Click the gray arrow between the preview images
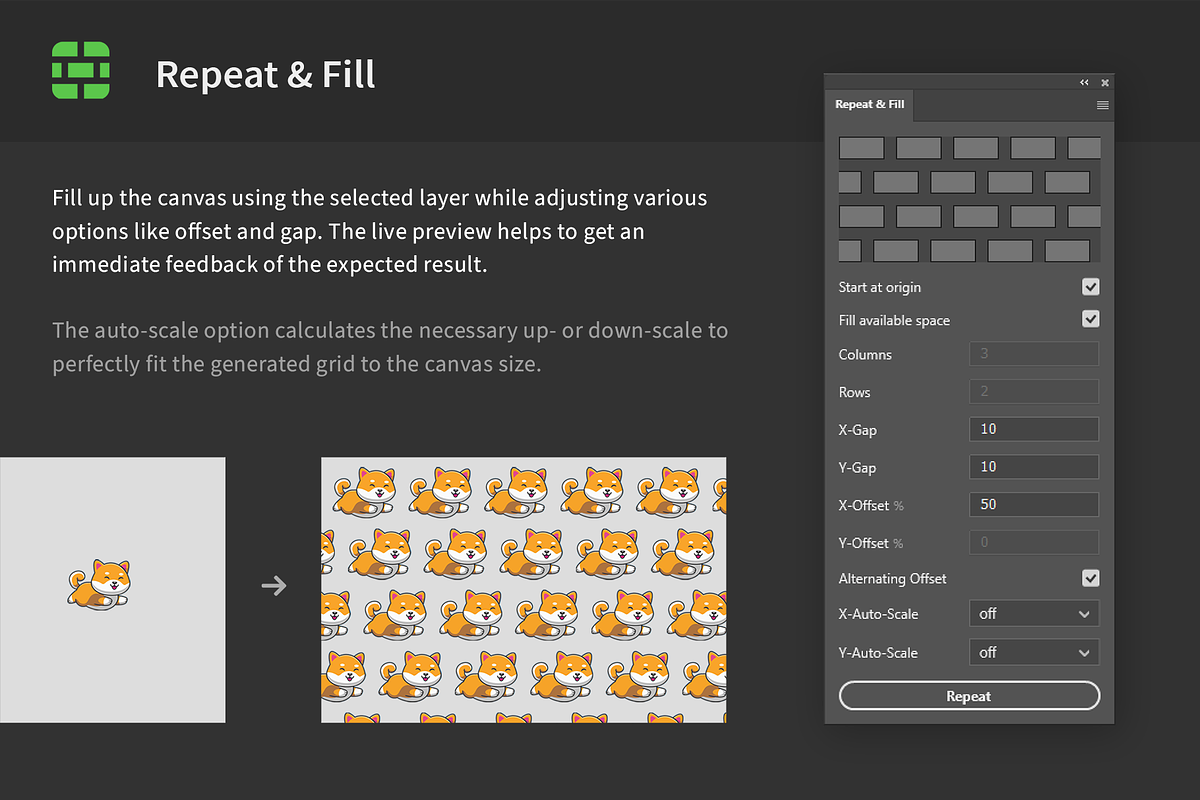This screenshot has height=800, width=1200. [x=273, y=586]
